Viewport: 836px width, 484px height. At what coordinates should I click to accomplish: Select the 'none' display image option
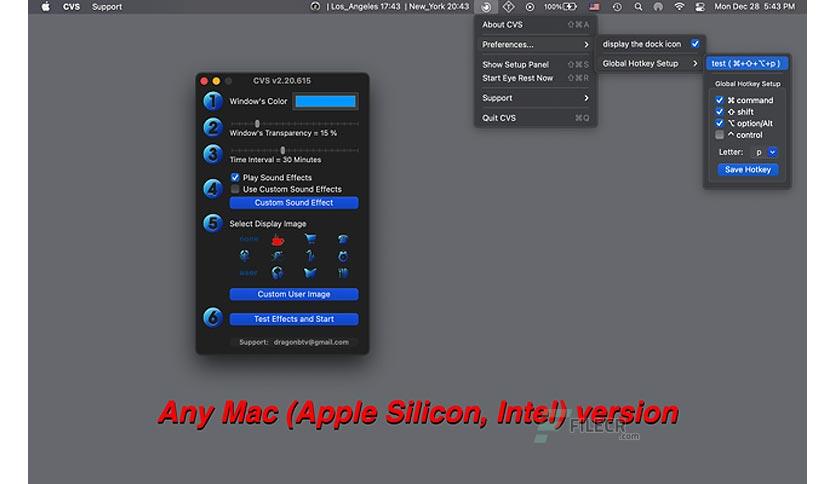(x=248, y=239)
